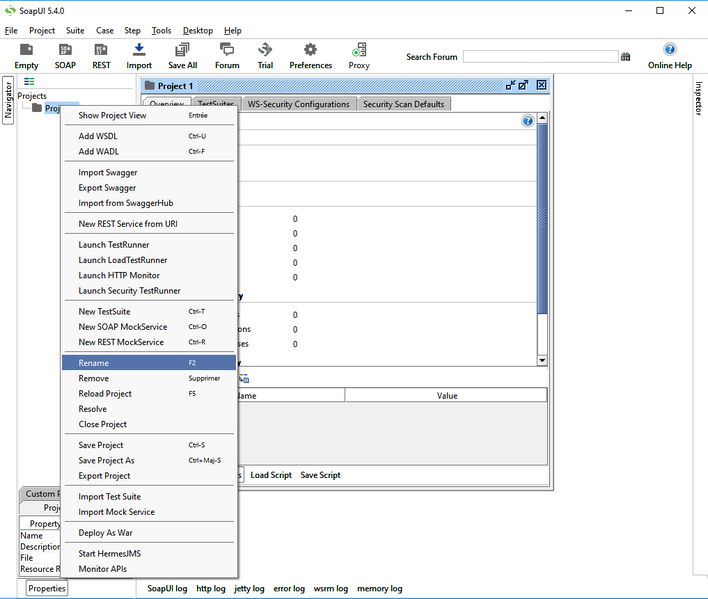Screen dimensions: 708x599
Task: Open the Project menu
Action: (x=42, y=31)
